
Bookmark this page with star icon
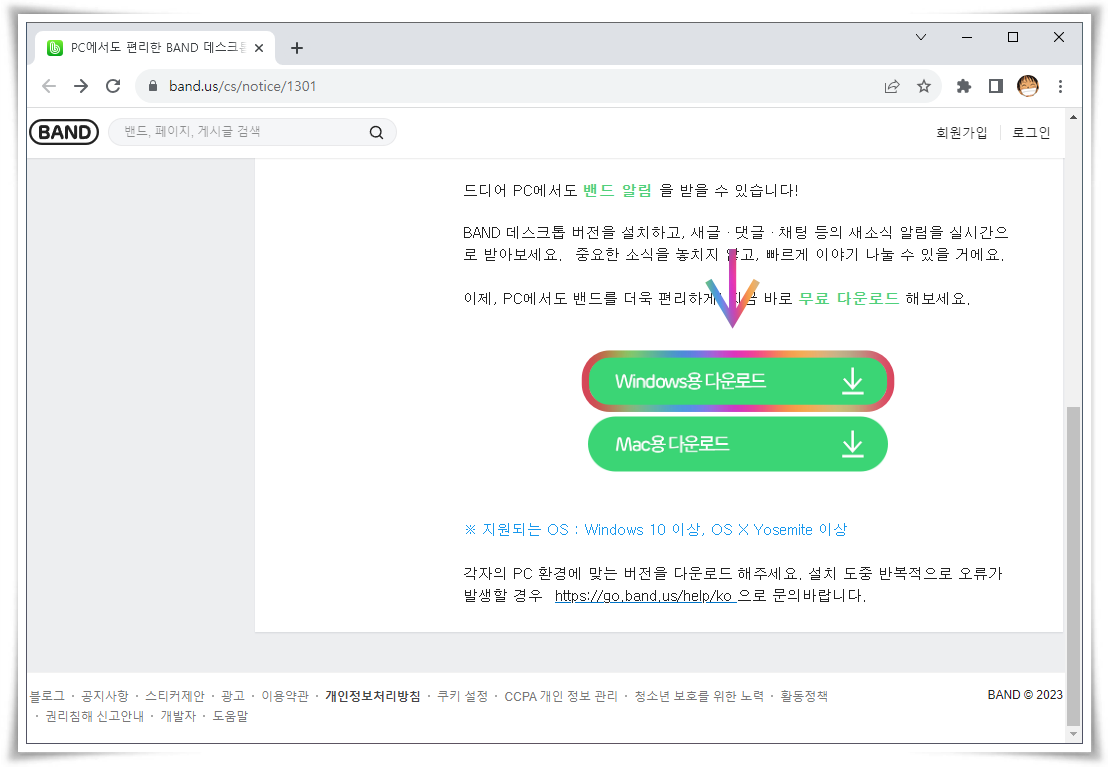(x=924, y=86)
